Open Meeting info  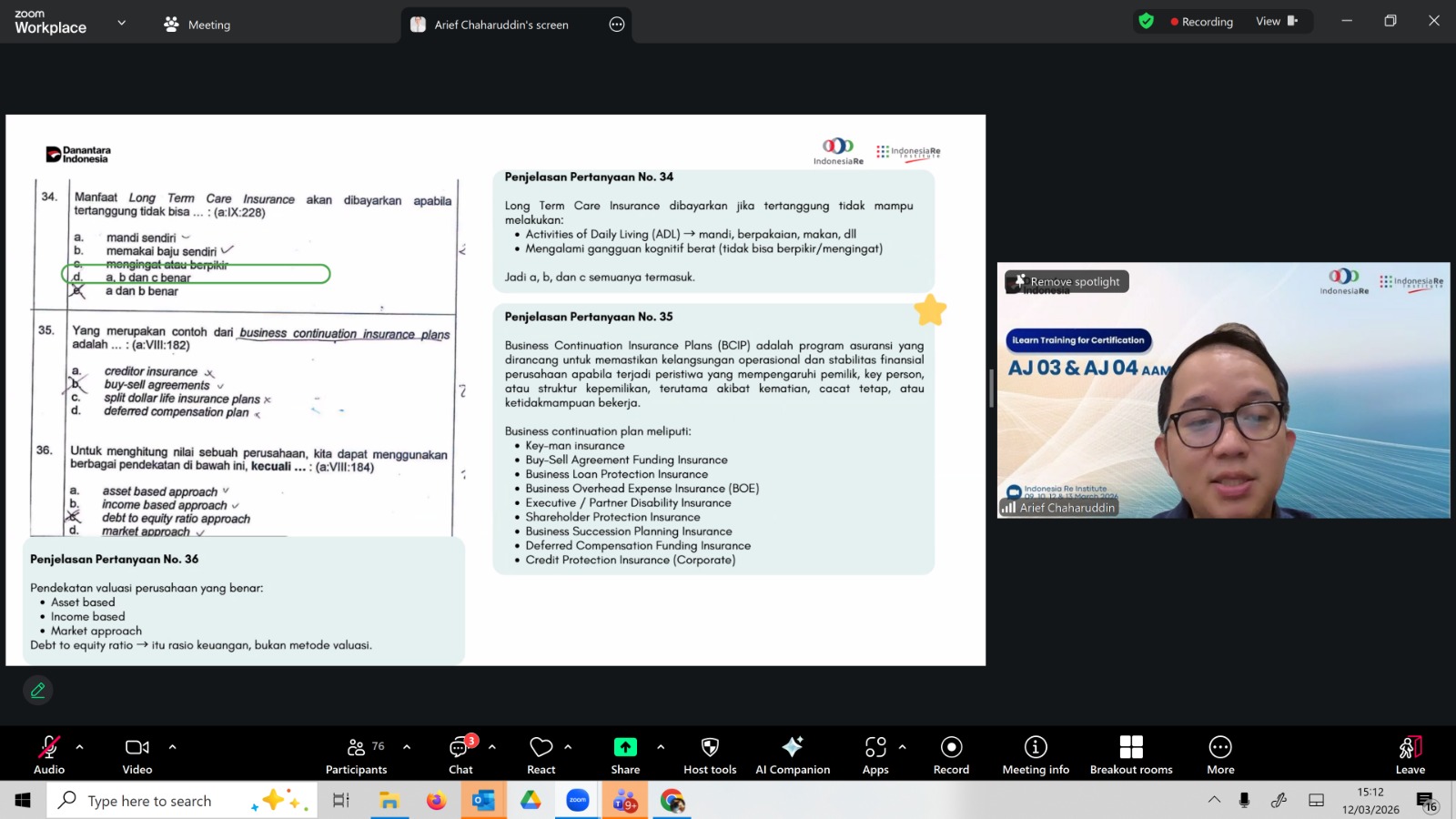pyautogui.click(x=1036, y=754)
